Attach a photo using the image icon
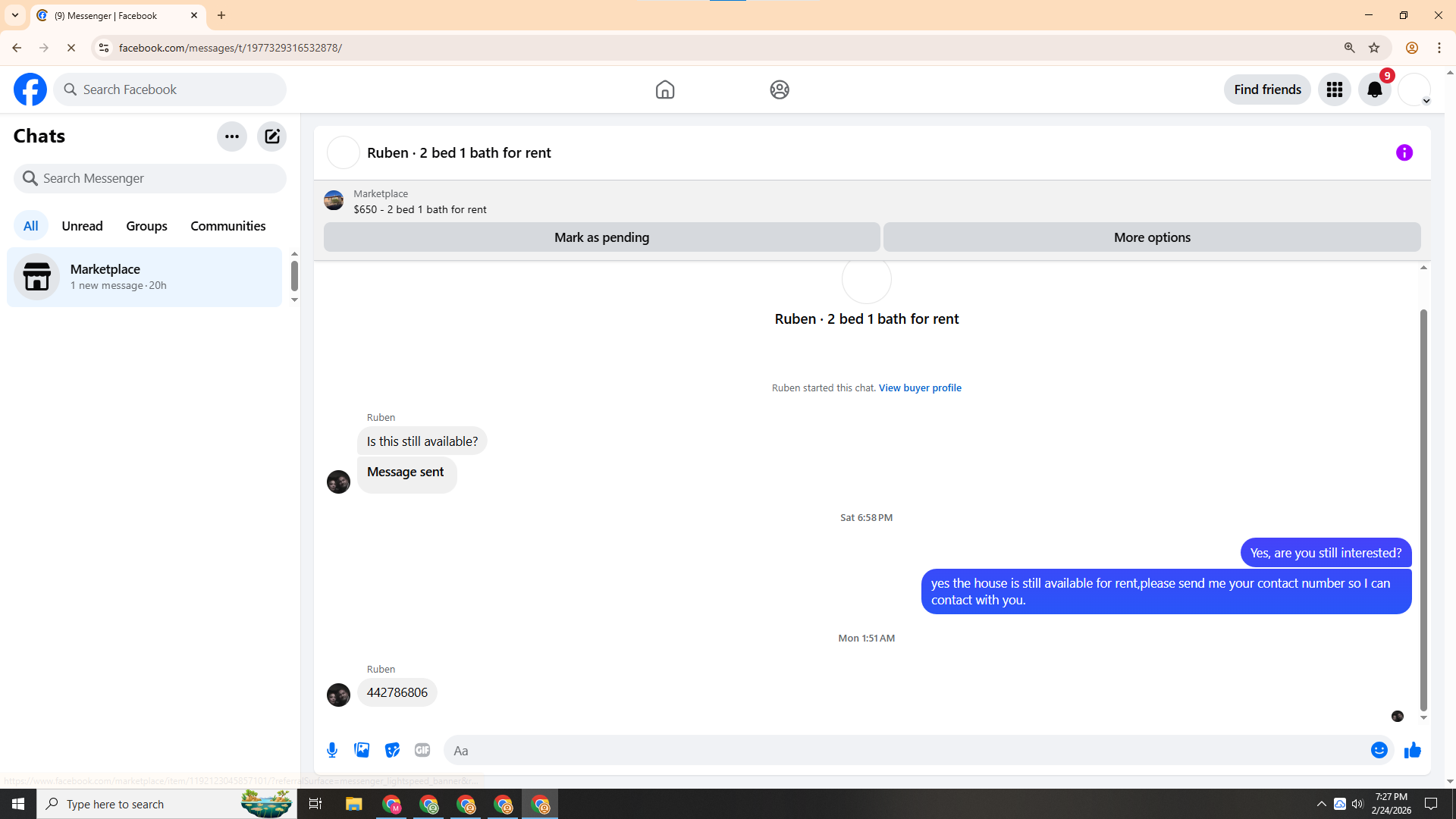This screenshot has height=819, width=1456. pyautogui.click(x=362, y=750)
